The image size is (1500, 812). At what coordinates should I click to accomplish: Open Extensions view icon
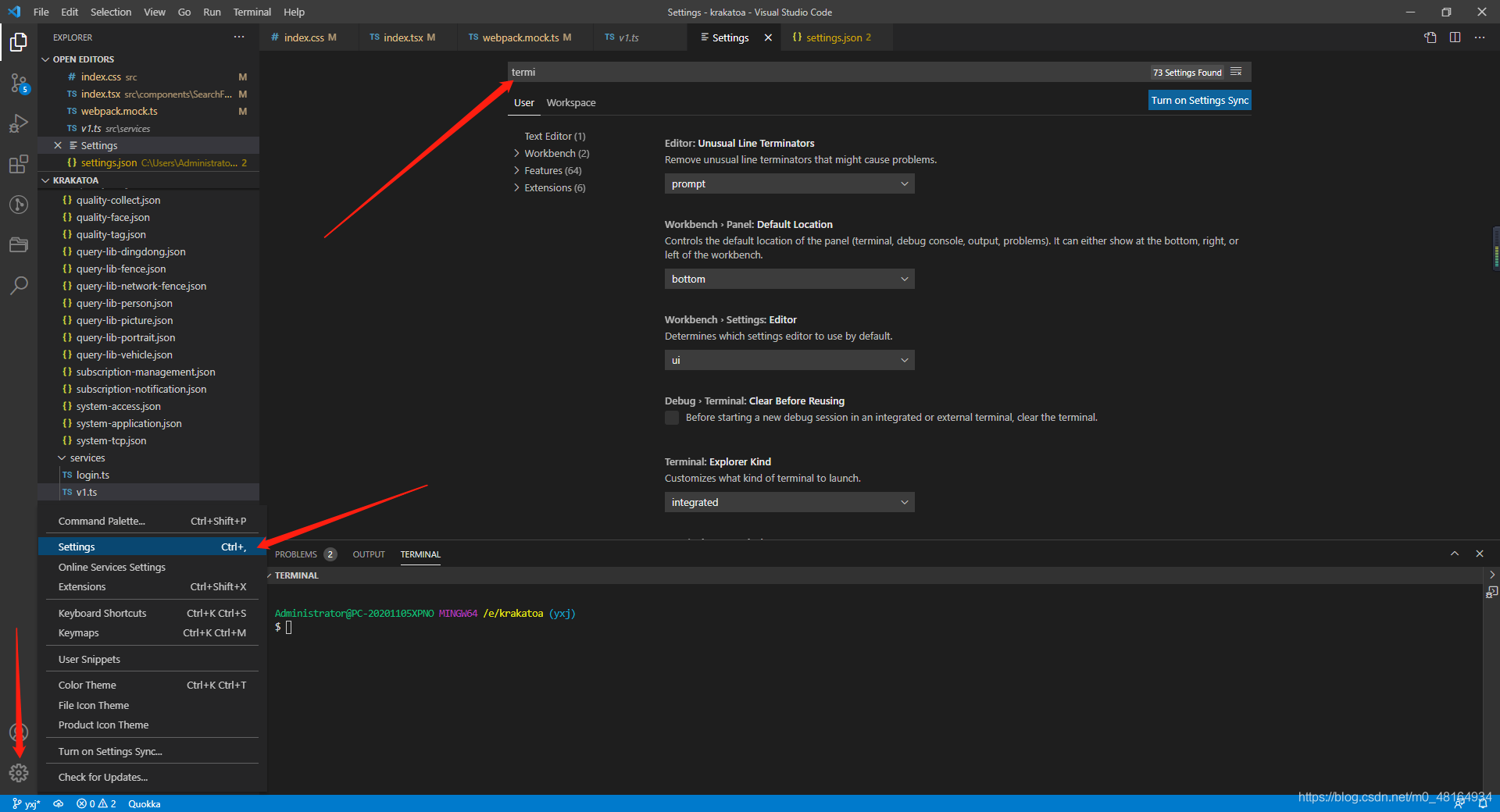point(19,164)
